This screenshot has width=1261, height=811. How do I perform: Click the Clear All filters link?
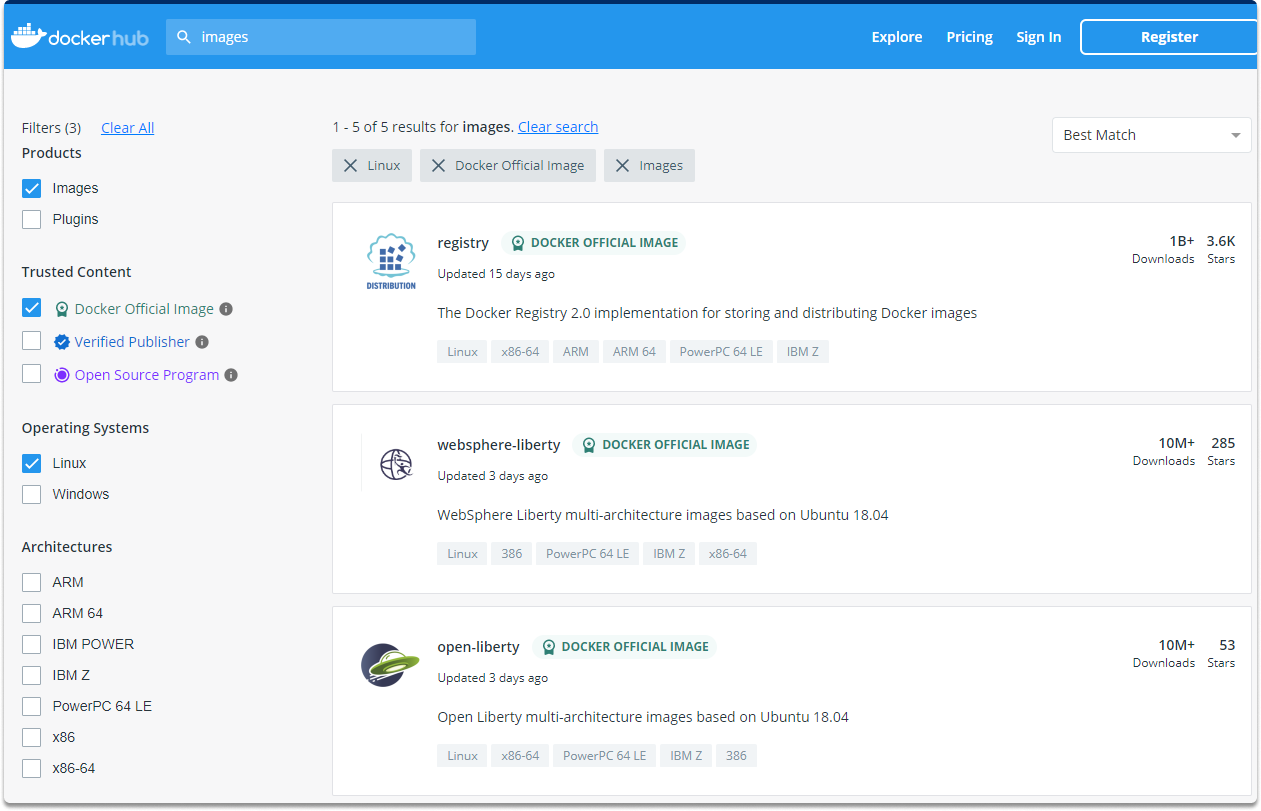128,128
